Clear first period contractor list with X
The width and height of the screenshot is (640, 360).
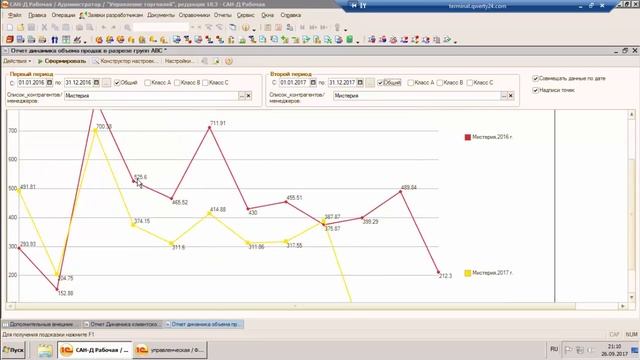[x=248, y=96]
